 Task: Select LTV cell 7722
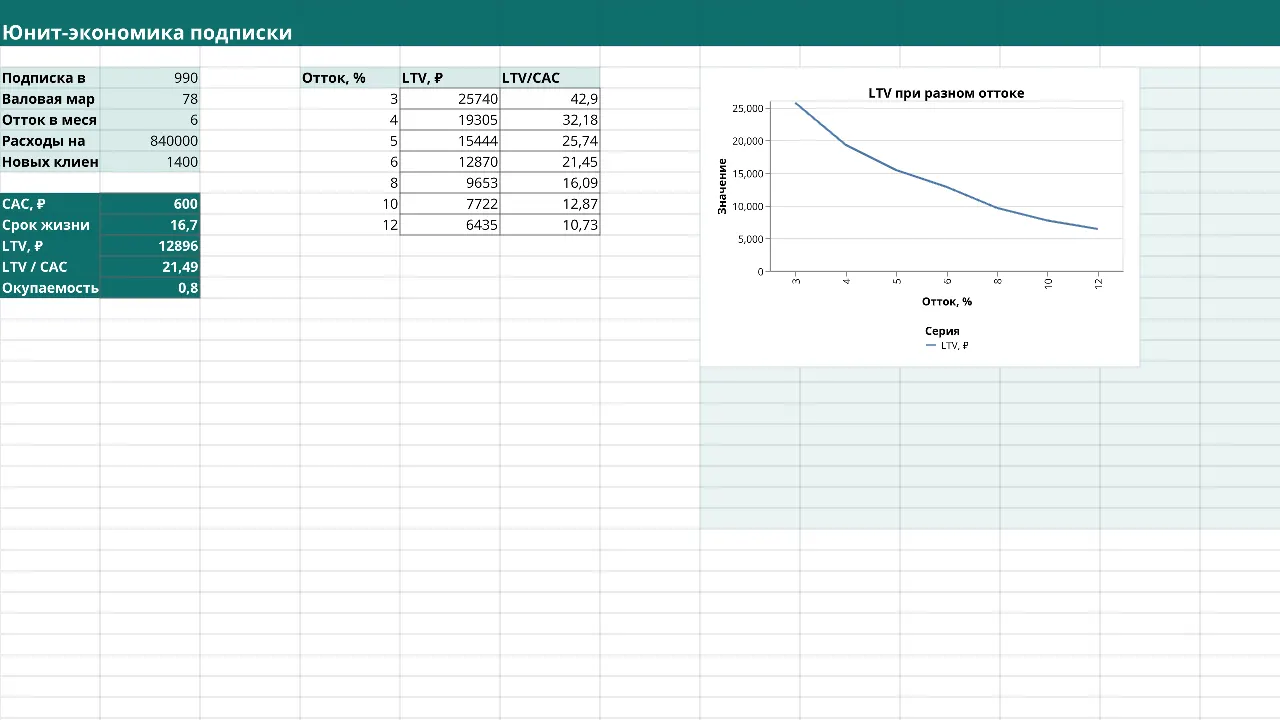(x=450, y=204)
